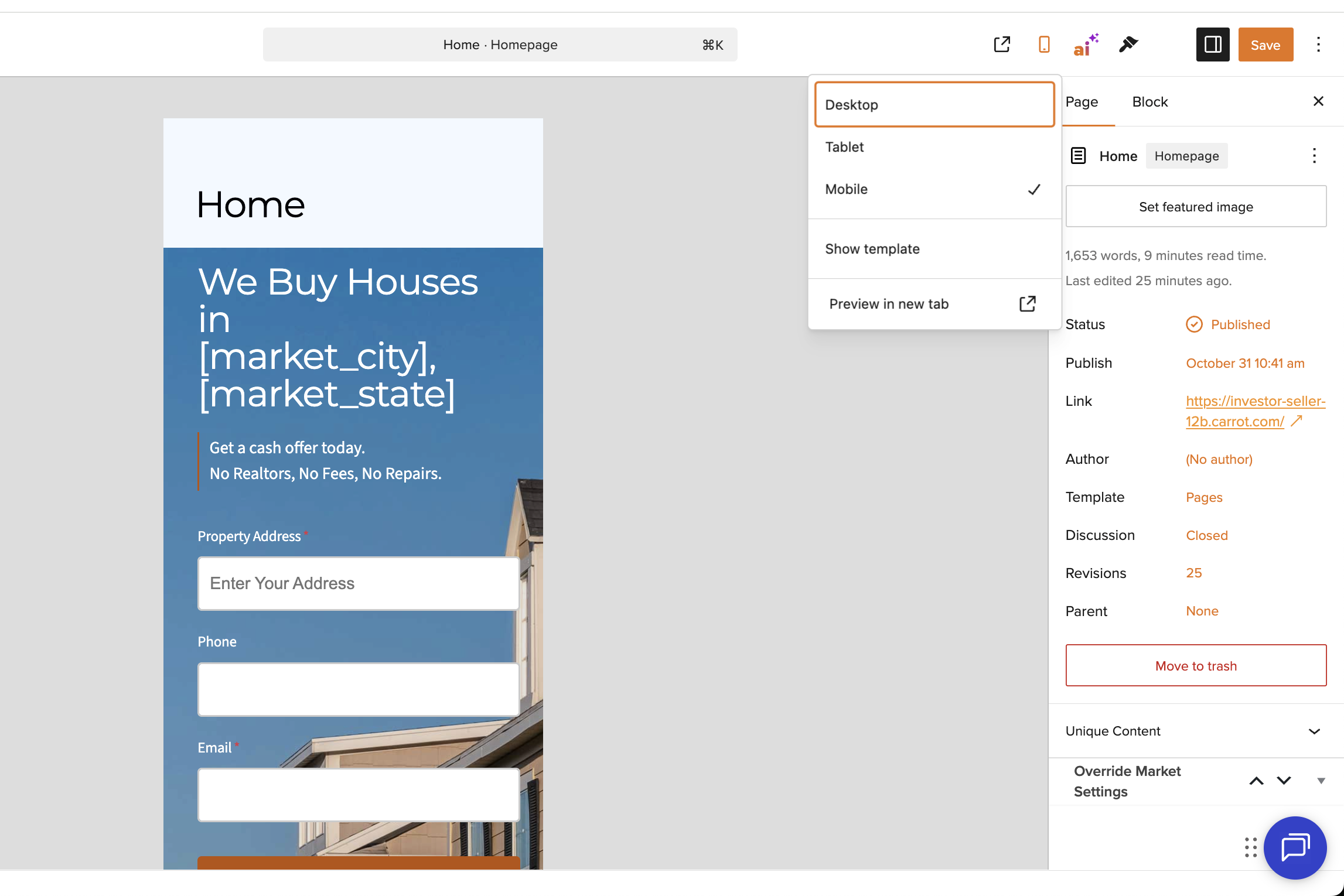1344x896 pixels.
Task: Click the mobile preview device icon
Action: [1043, 45]
